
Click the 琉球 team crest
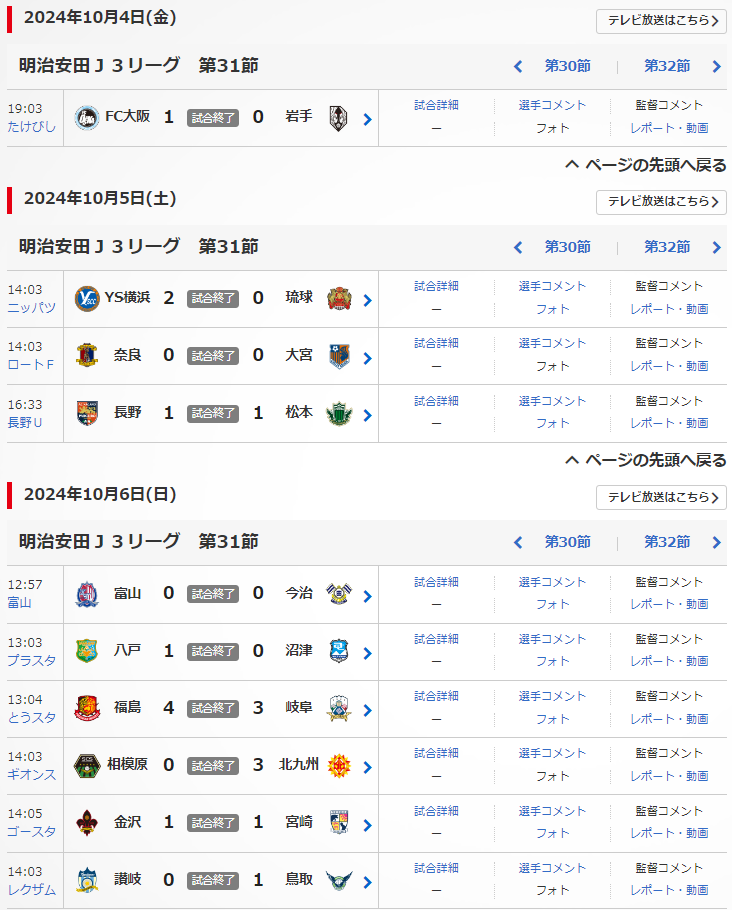click(338, 298)
